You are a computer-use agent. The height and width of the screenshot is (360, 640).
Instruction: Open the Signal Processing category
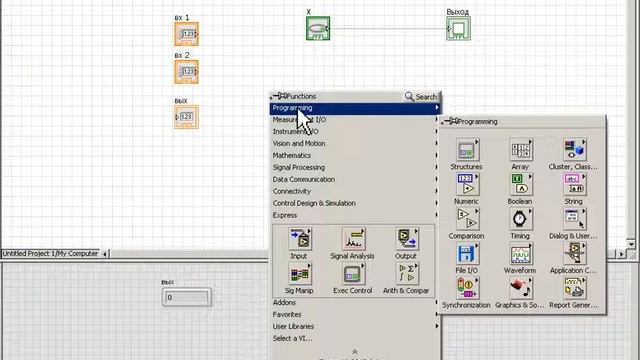click(355, 167)
